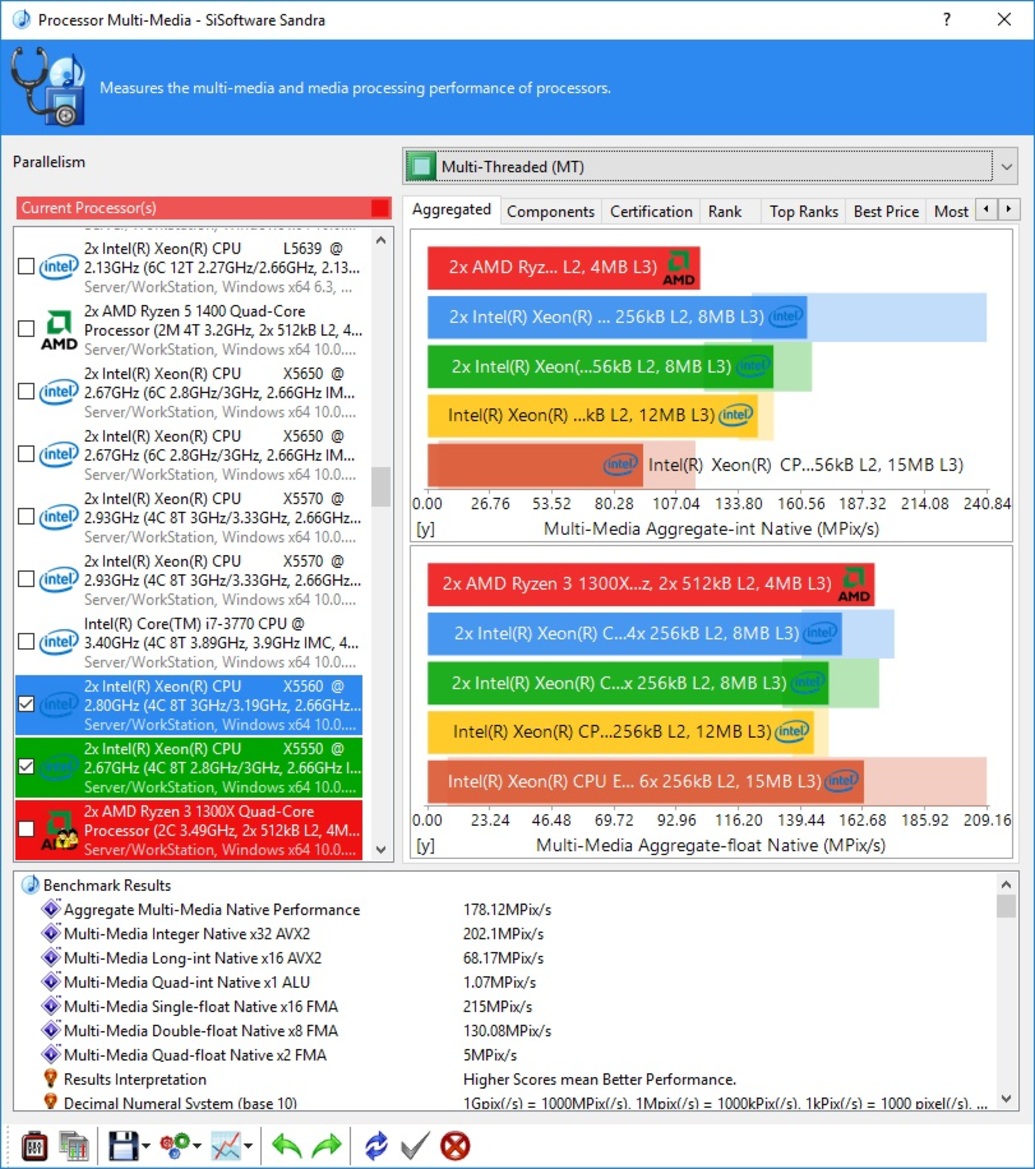Check the AMD Ryzen 5 1400 checkbox

[26, 329]
